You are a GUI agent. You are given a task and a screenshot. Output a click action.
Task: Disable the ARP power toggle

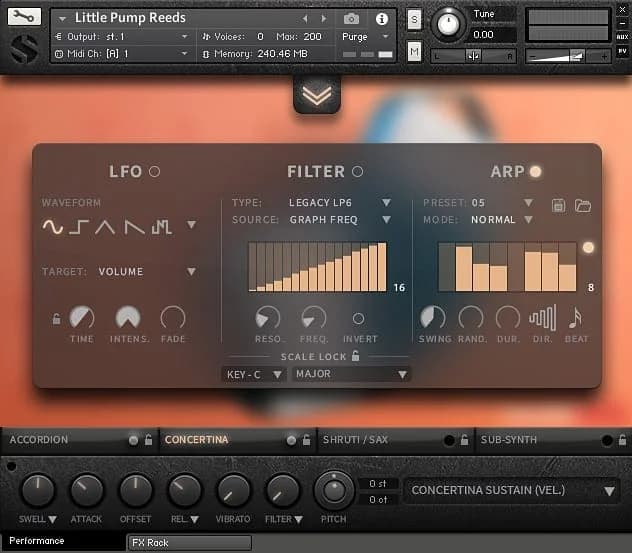535,172
